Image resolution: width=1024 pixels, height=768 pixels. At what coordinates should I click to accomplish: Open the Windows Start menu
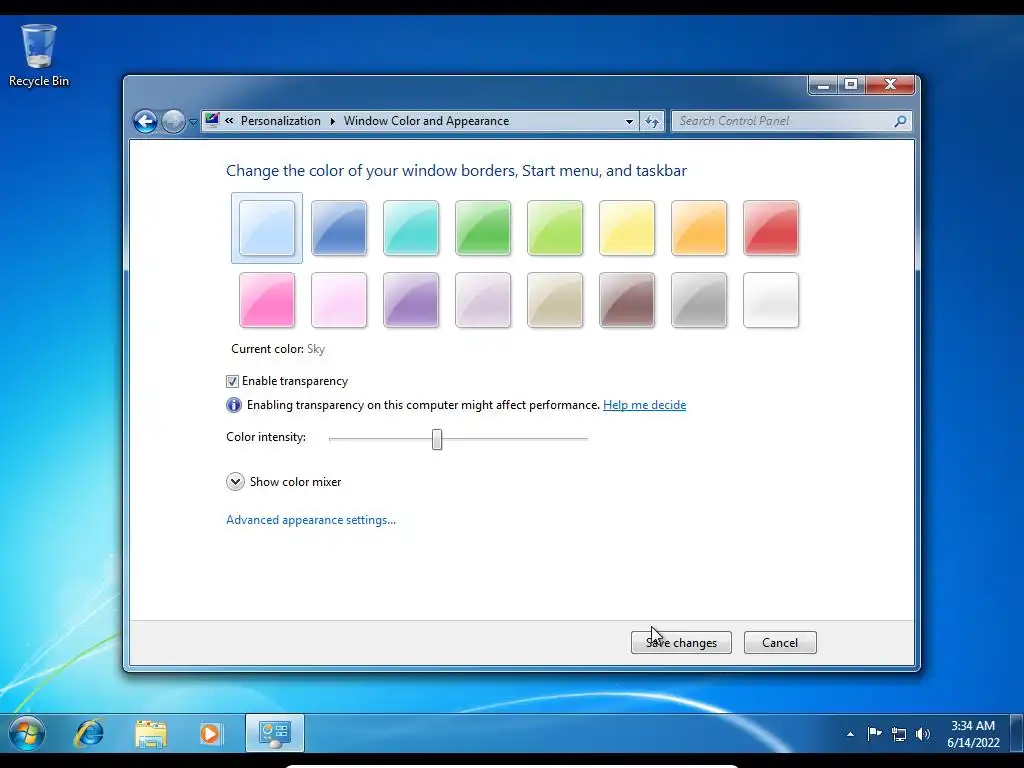[27, 733]
